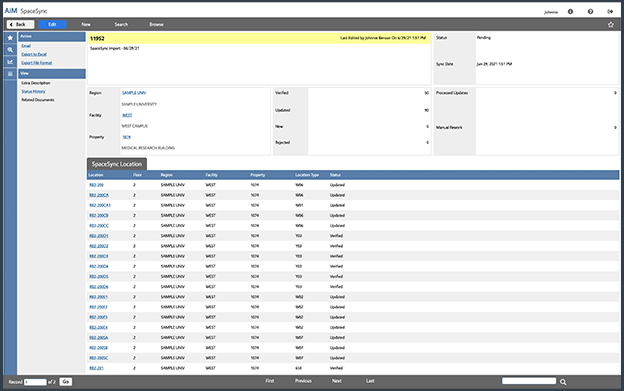Open the WEST facility link
The width and height of the screenshot is (624, 391).
click(x=127, y=115)
